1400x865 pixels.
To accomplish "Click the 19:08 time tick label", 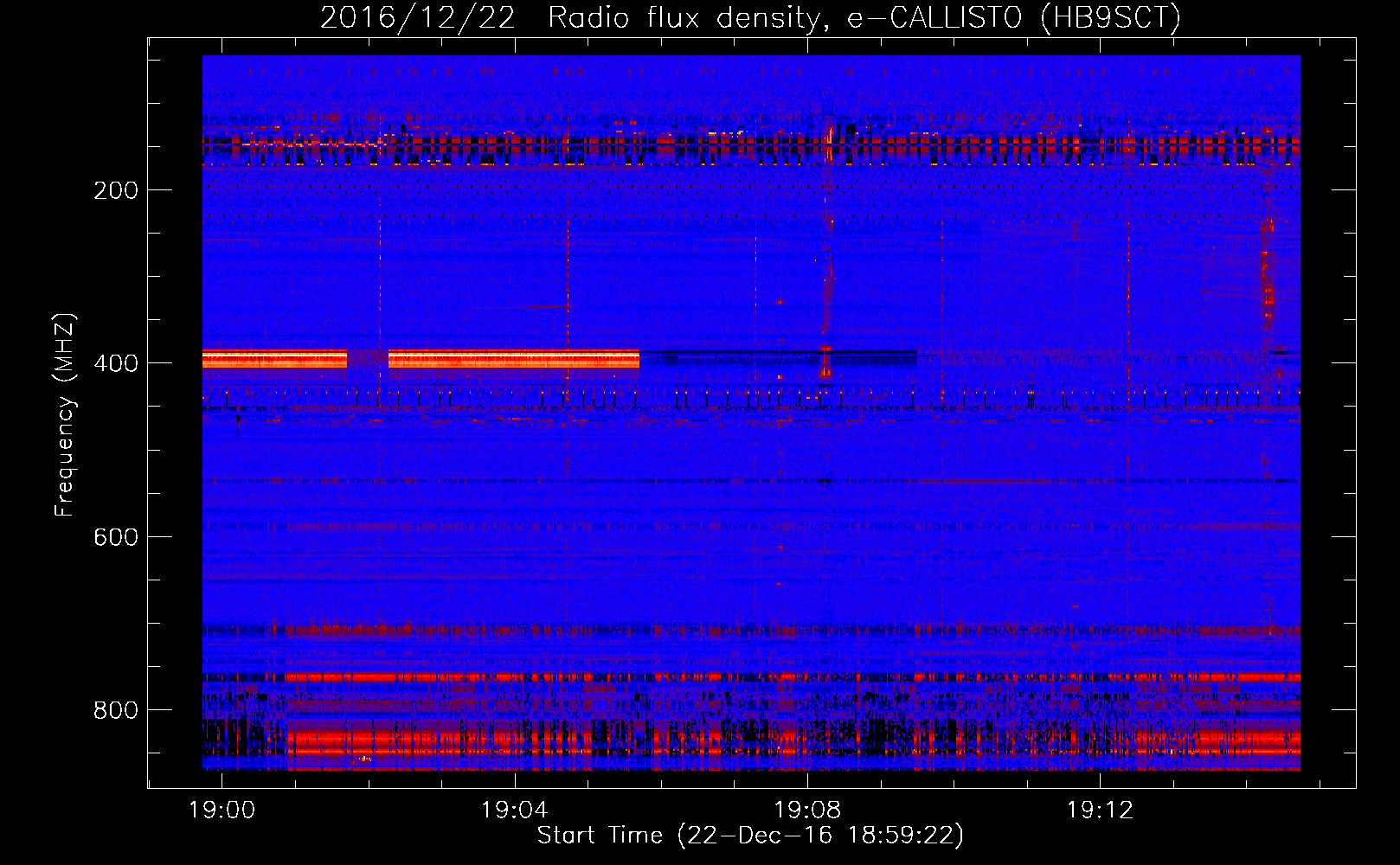I will [x=807, y=811].
